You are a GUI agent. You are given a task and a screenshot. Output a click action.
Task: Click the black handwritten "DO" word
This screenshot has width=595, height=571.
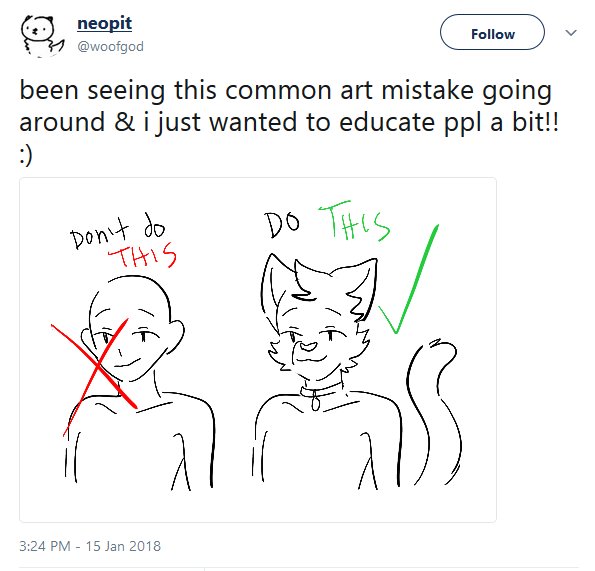(282, 225)
